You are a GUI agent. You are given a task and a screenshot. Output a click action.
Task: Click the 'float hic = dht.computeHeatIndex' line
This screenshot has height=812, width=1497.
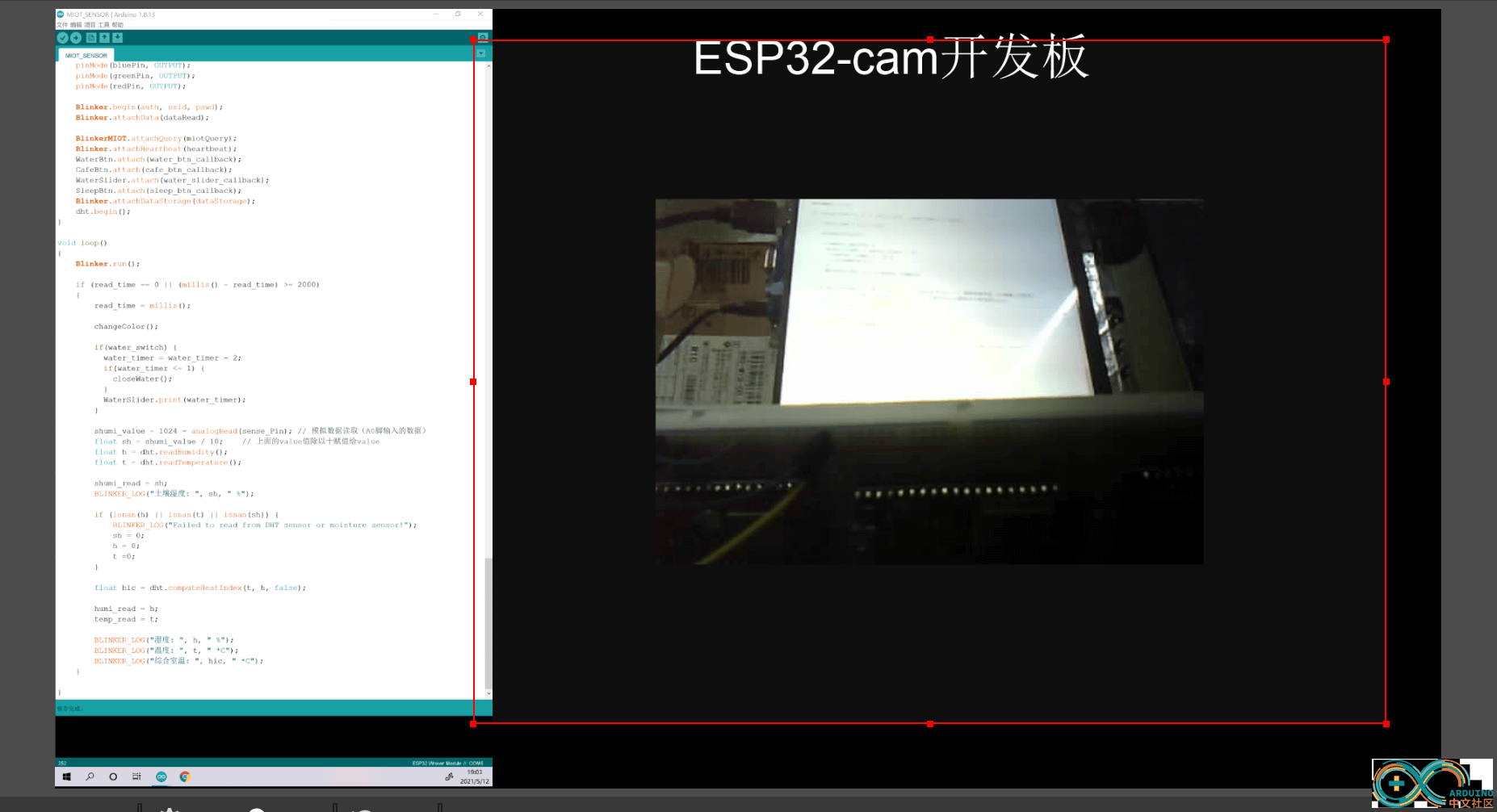click(200, 588)
